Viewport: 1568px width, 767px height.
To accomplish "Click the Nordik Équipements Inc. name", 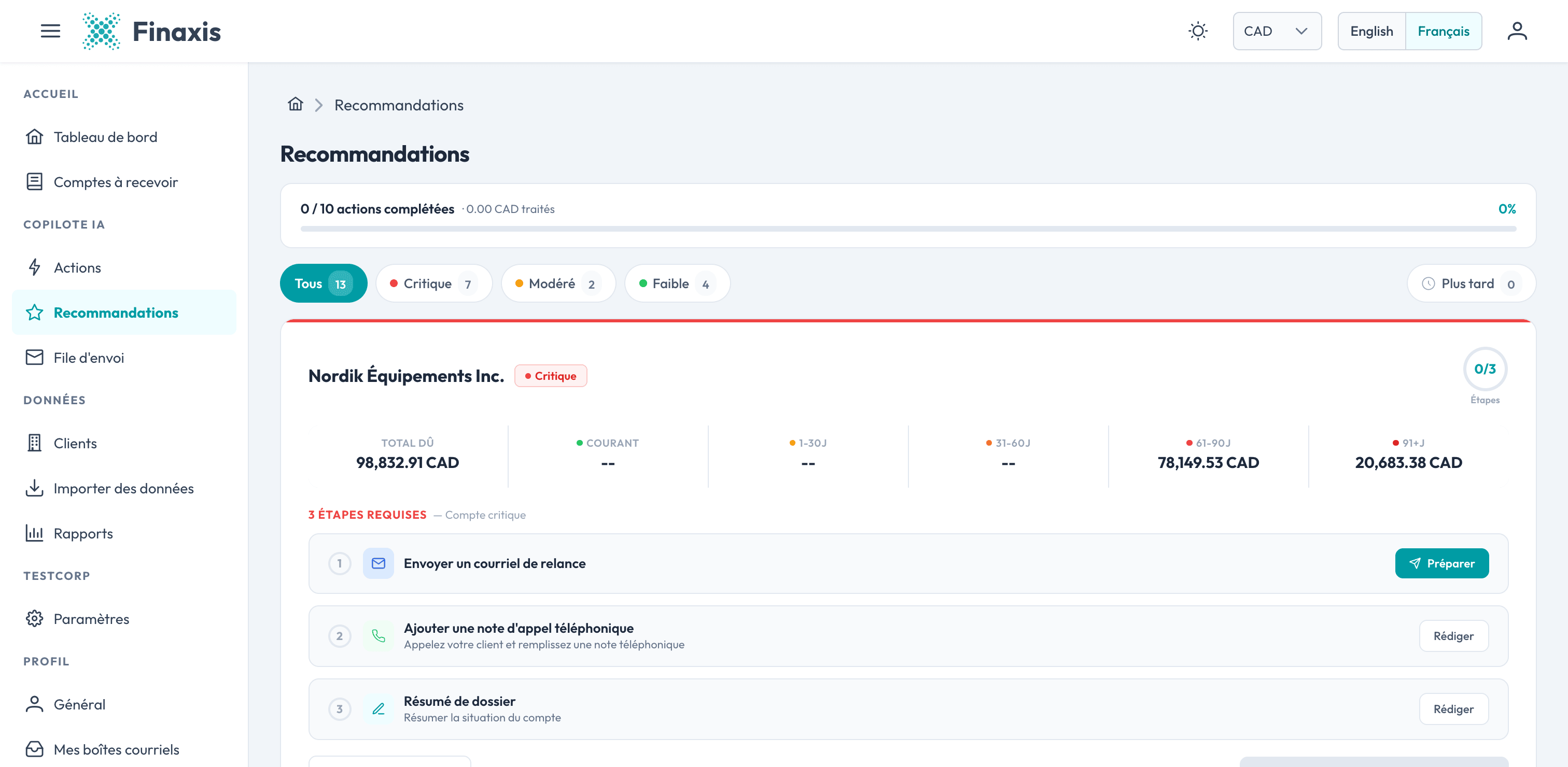I will [406, 376].
